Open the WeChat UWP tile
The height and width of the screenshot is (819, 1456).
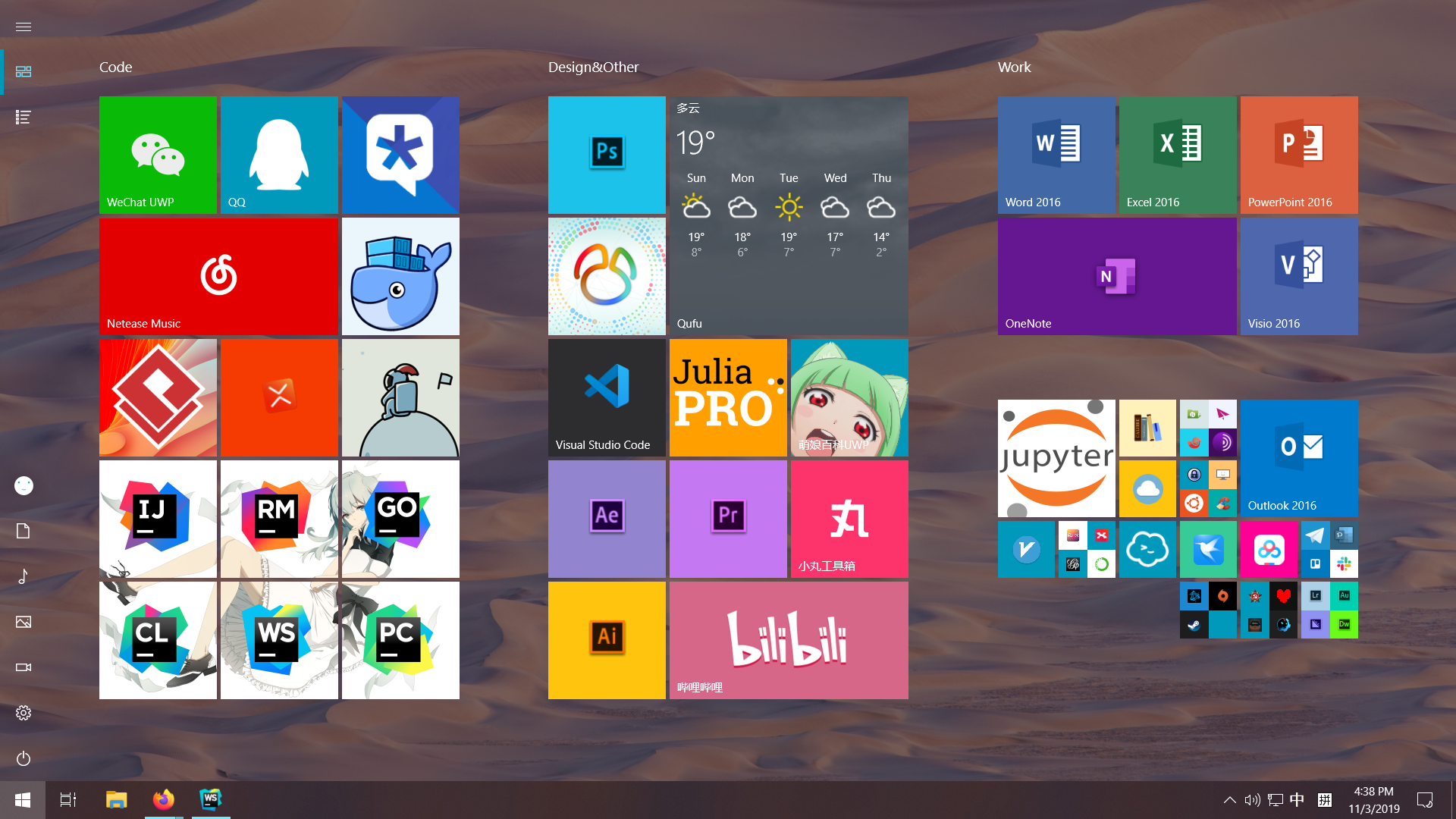[158, 155]
